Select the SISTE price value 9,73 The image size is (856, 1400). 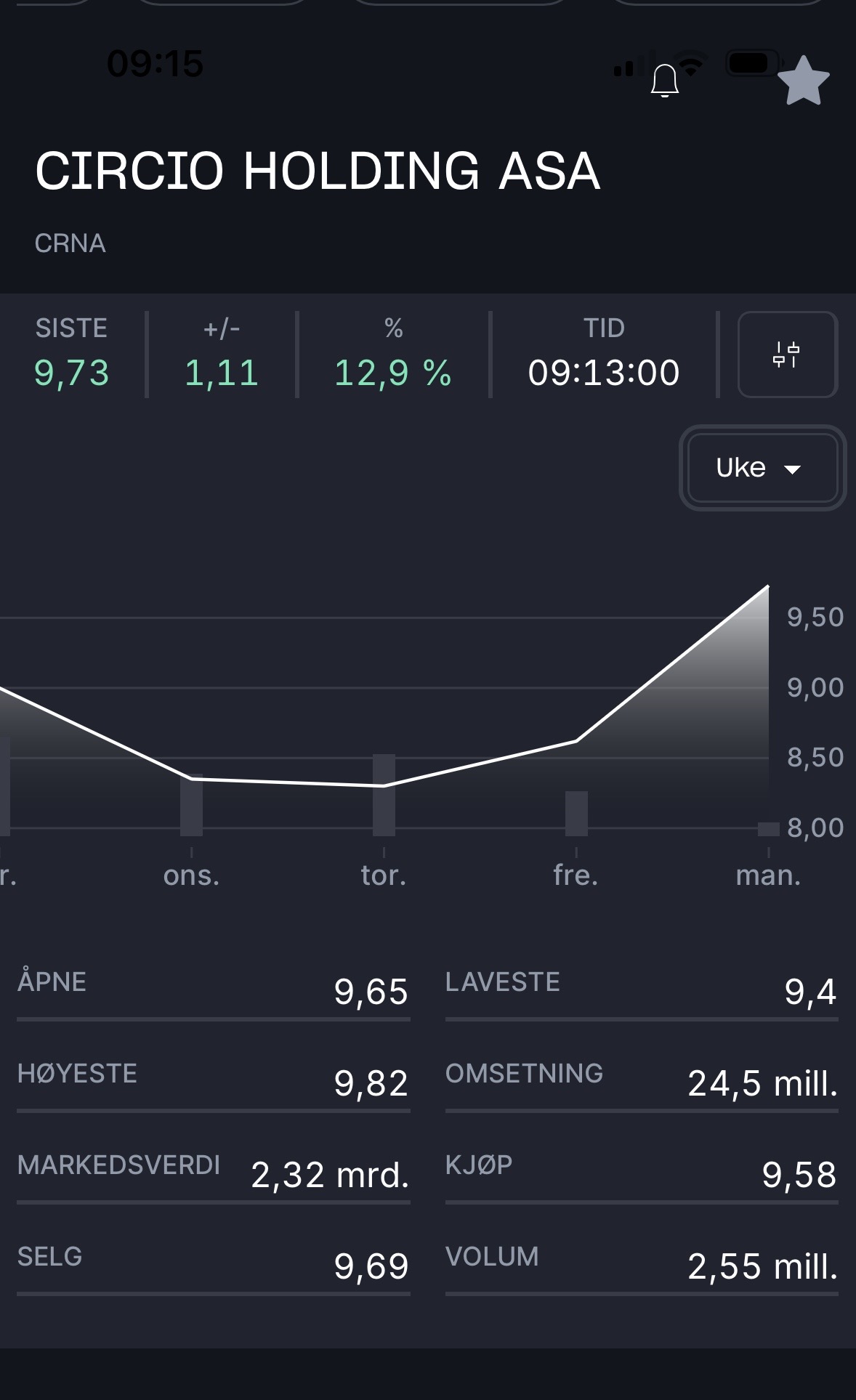pos(71,373)
